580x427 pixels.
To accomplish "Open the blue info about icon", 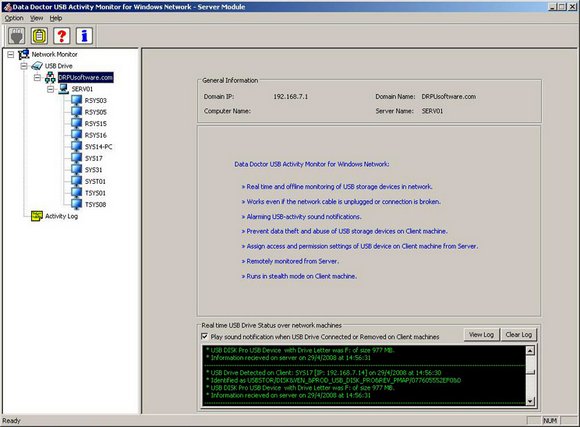I will click(x=84, y=36).
